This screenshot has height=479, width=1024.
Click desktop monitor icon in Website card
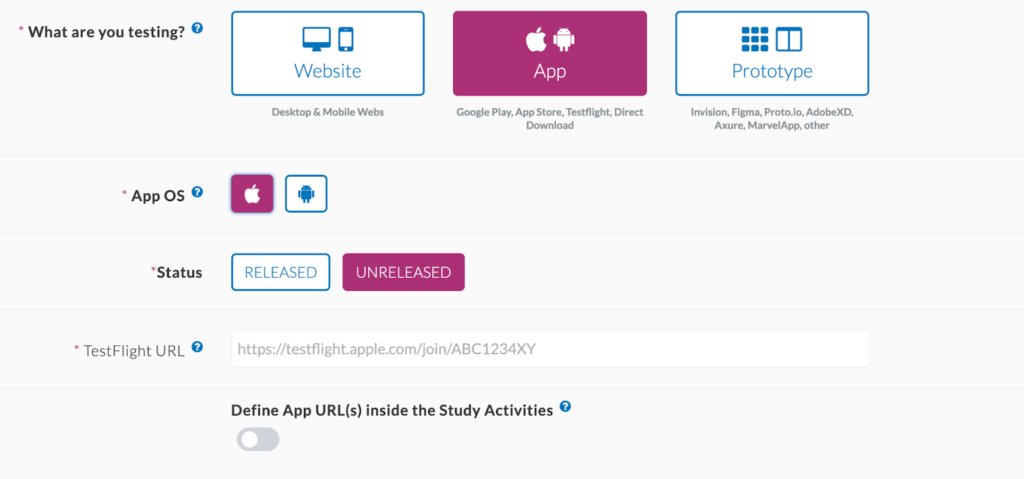click(317, 39)
